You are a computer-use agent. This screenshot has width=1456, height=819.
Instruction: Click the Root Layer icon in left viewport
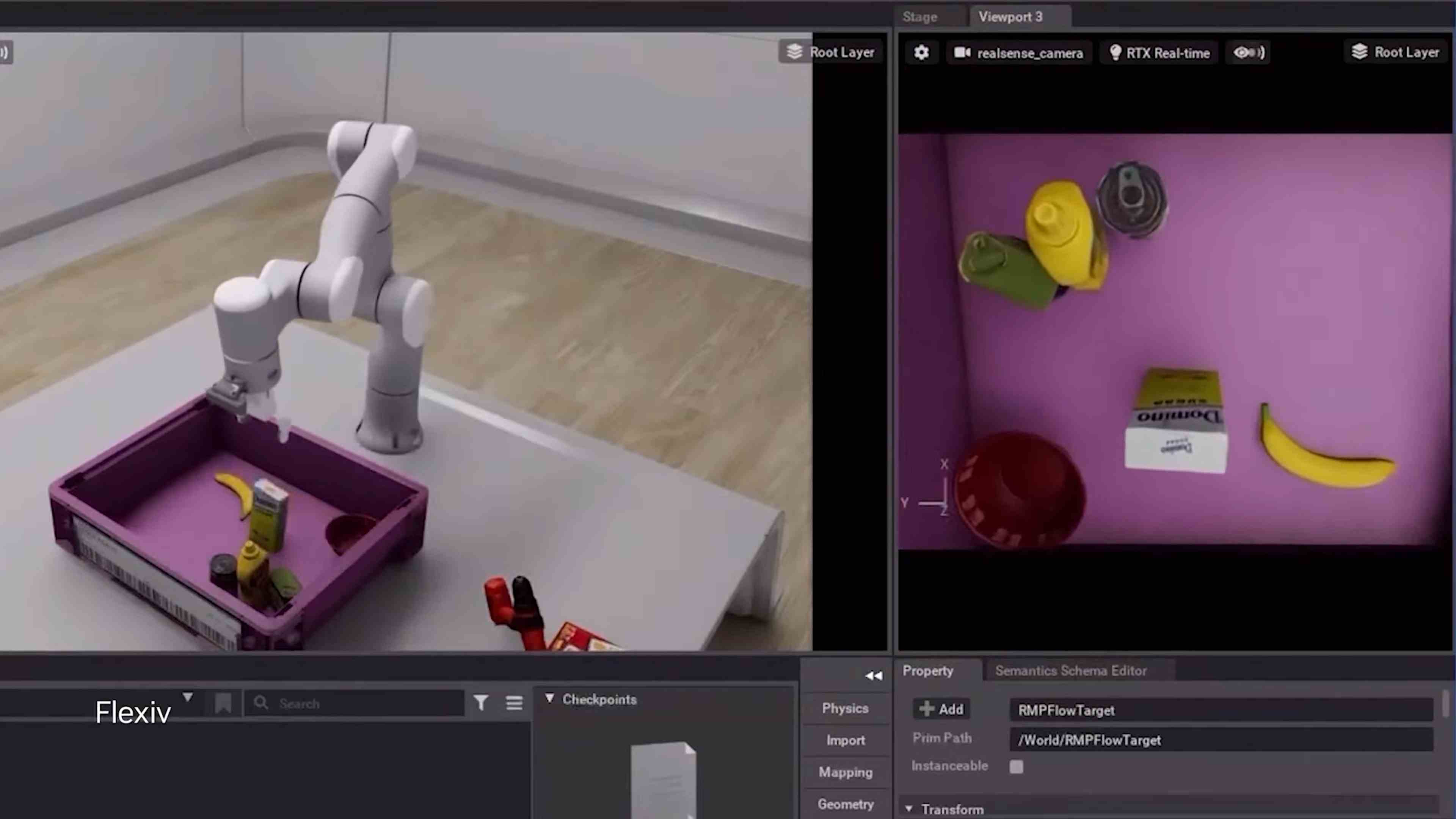click(x=793, y=52)
